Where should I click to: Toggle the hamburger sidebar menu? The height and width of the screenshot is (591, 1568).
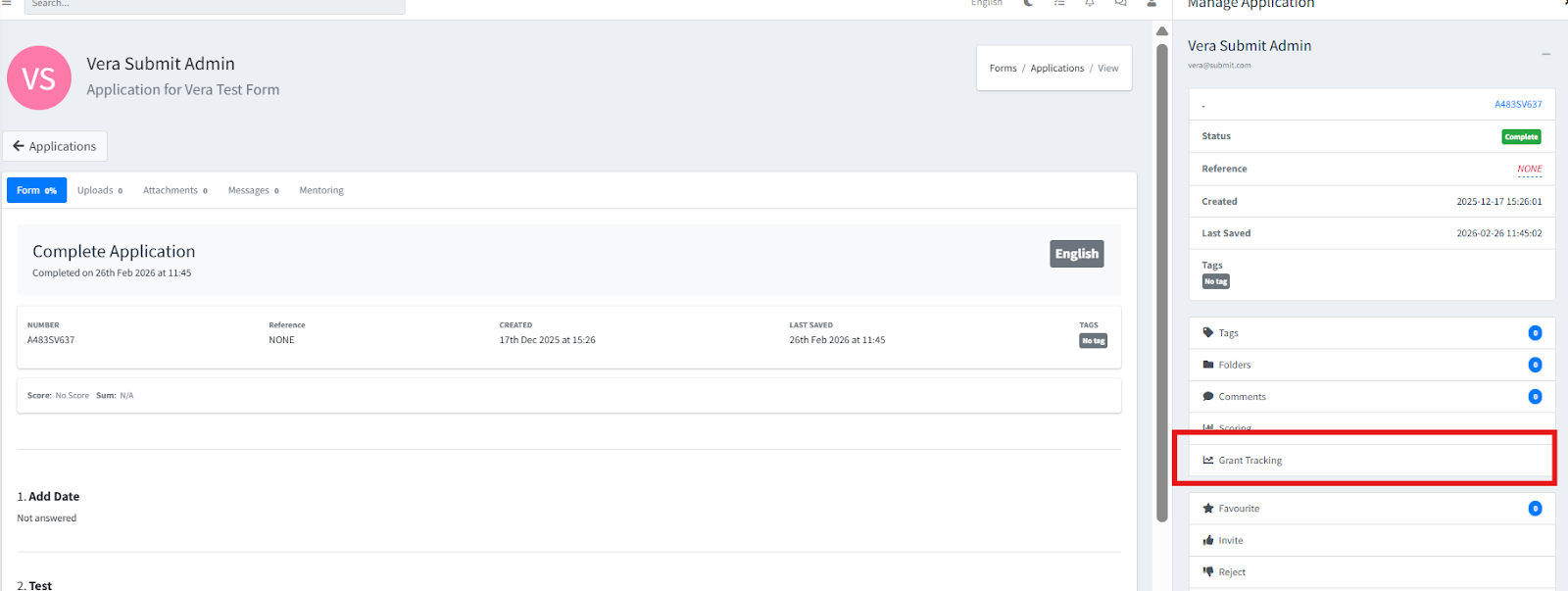point(7,4)
